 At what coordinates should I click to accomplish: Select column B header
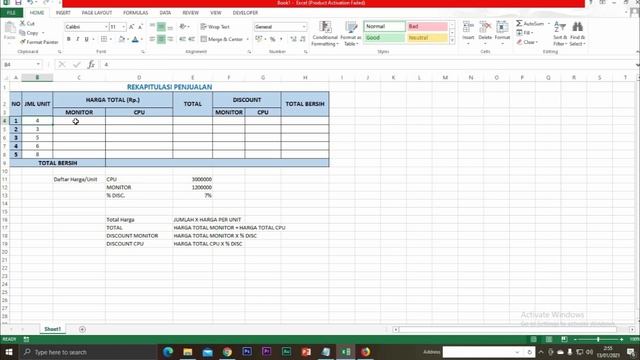pyautogui.click(x=37, y=78)
